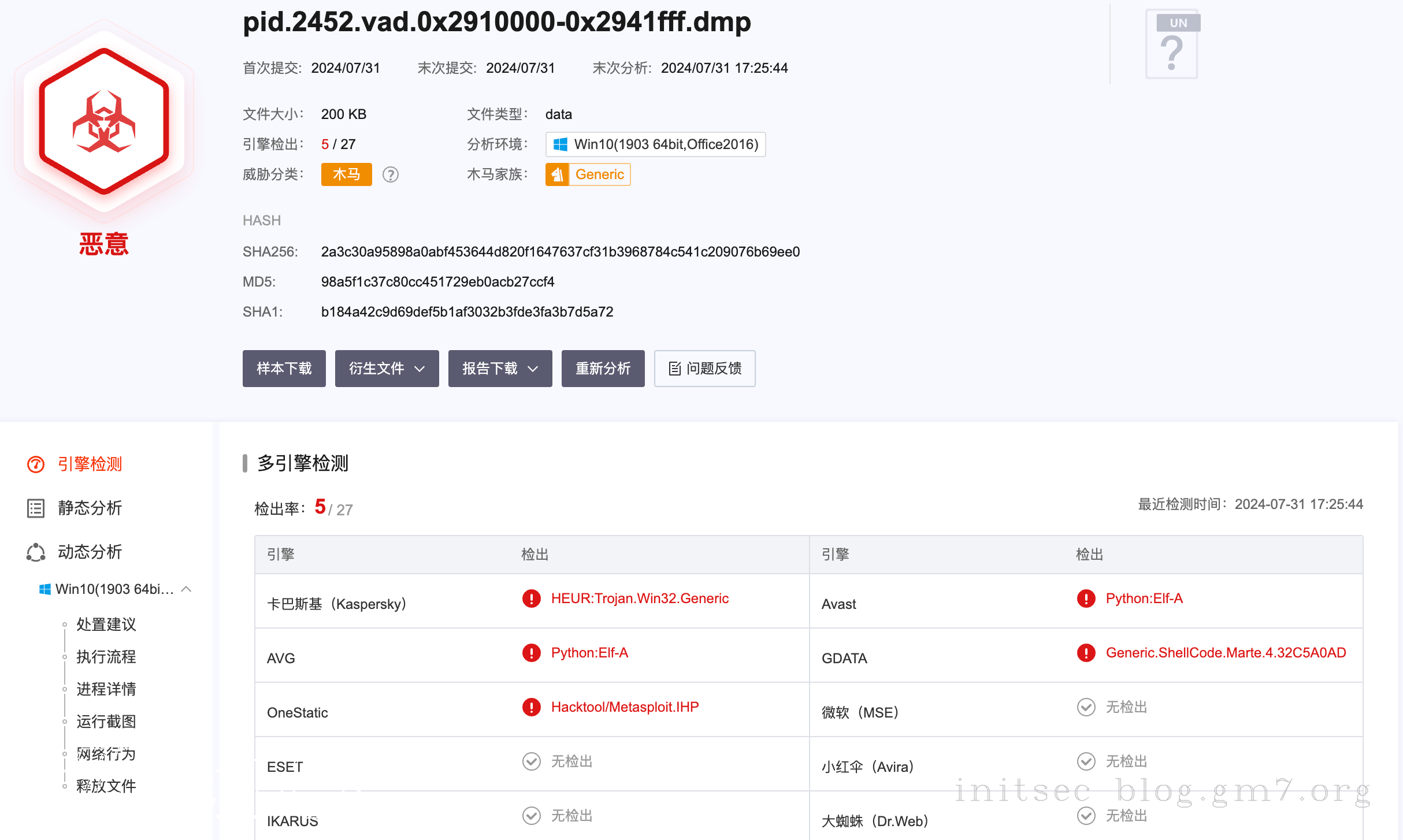The width and height of the screenshot is (1403, 840).
Task: Collapse the Win10(1903 64bi… sidebar tree
Action: point(186,589)
